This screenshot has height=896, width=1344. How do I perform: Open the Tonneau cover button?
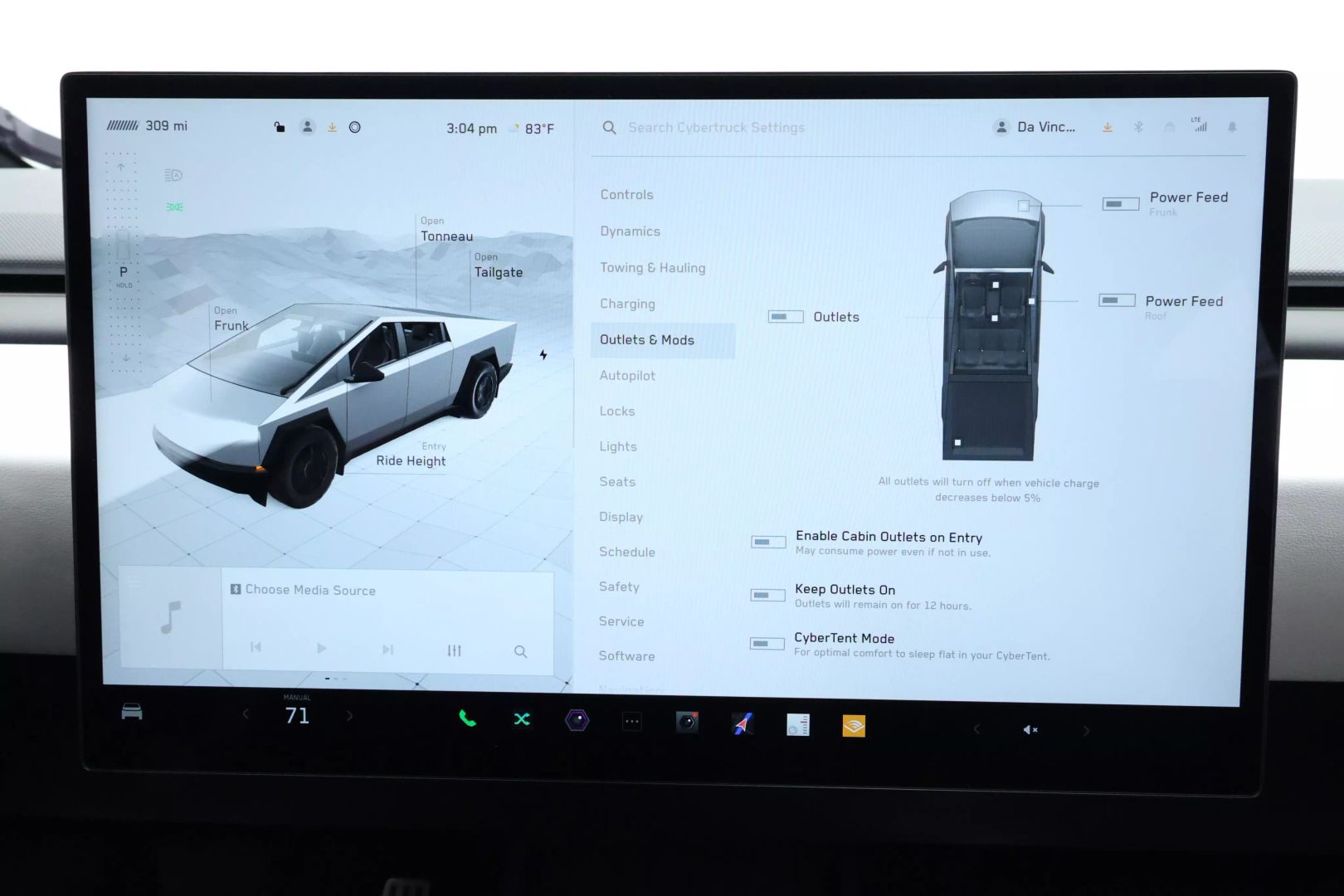(x=446, y=230)
